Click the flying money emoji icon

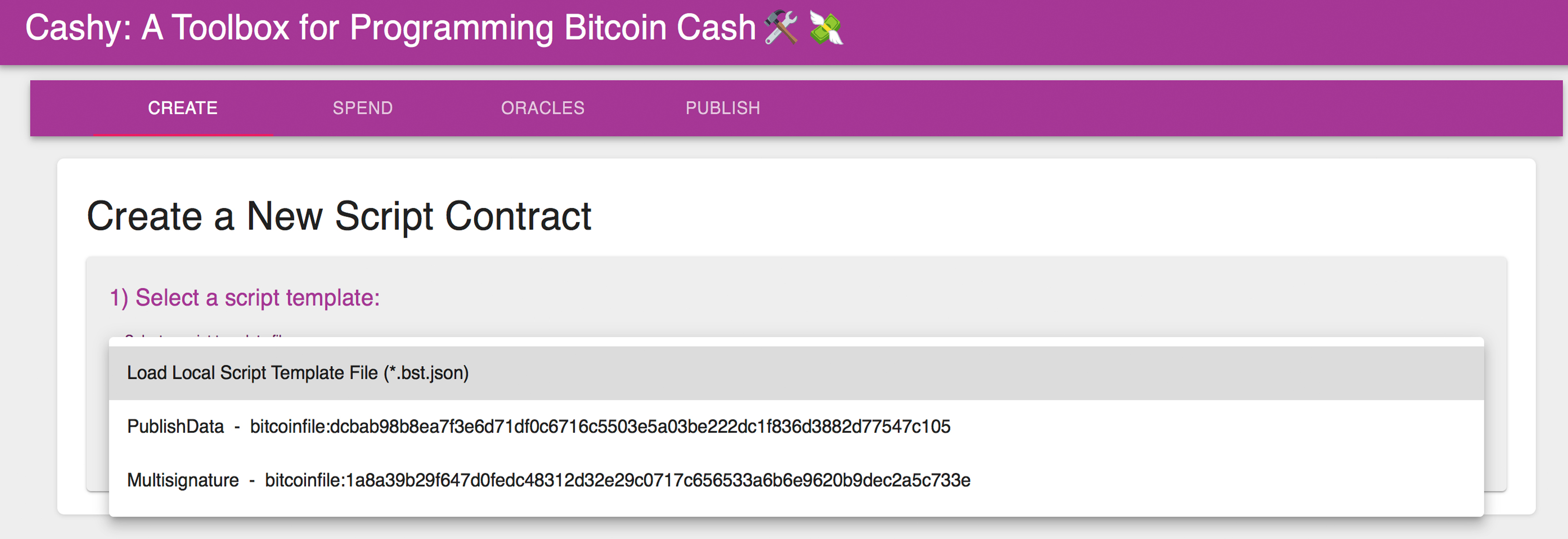[x=826, y=28]
